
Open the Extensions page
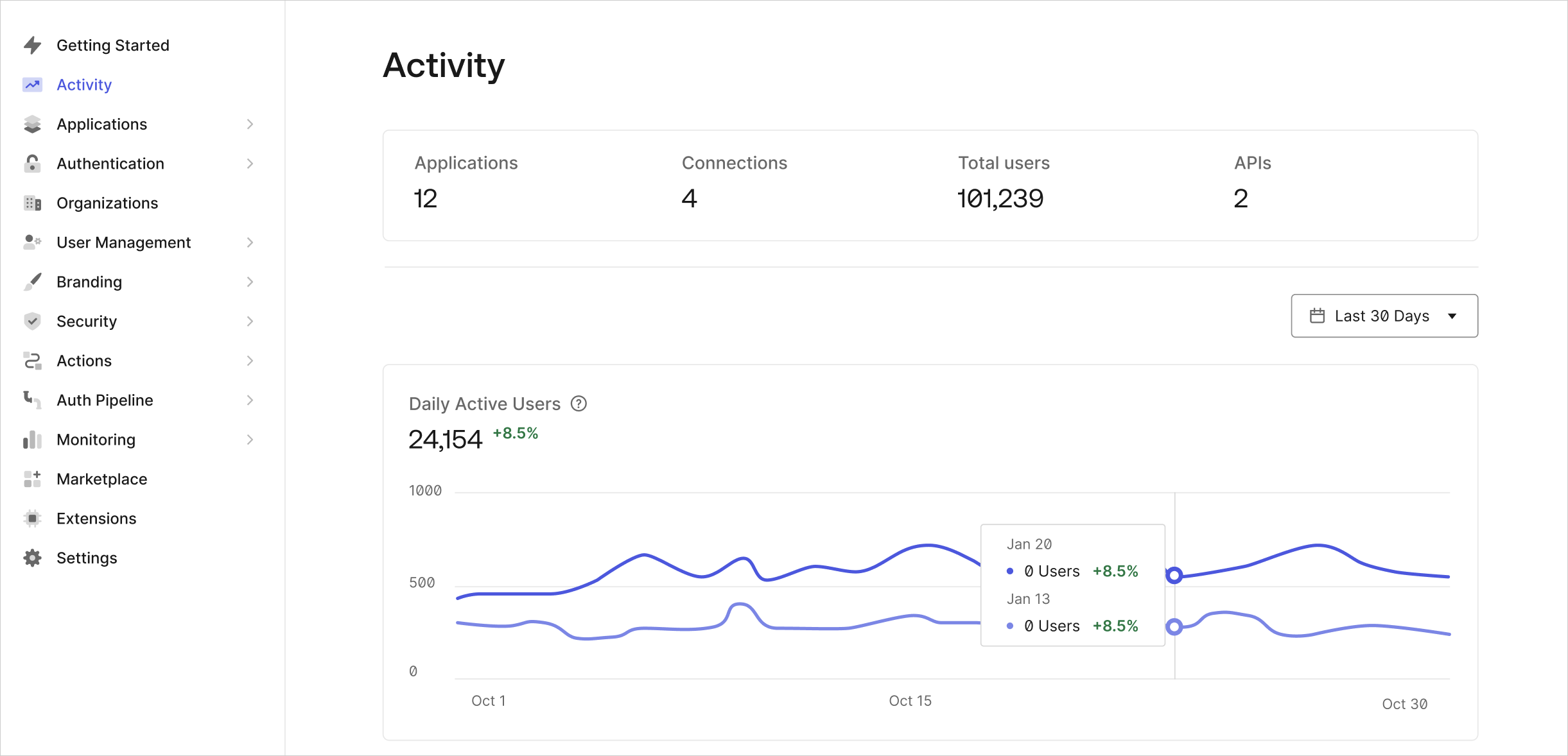point(96,518)
